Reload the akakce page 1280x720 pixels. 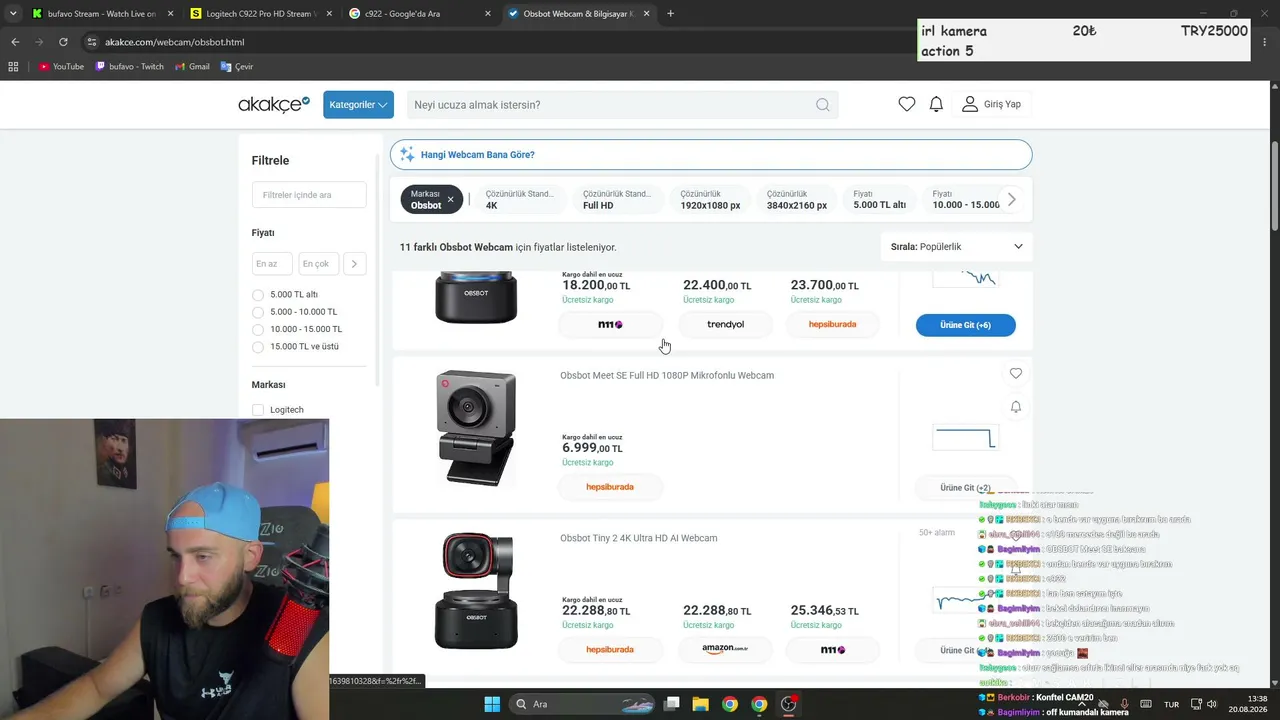click(x=64, y=42)
